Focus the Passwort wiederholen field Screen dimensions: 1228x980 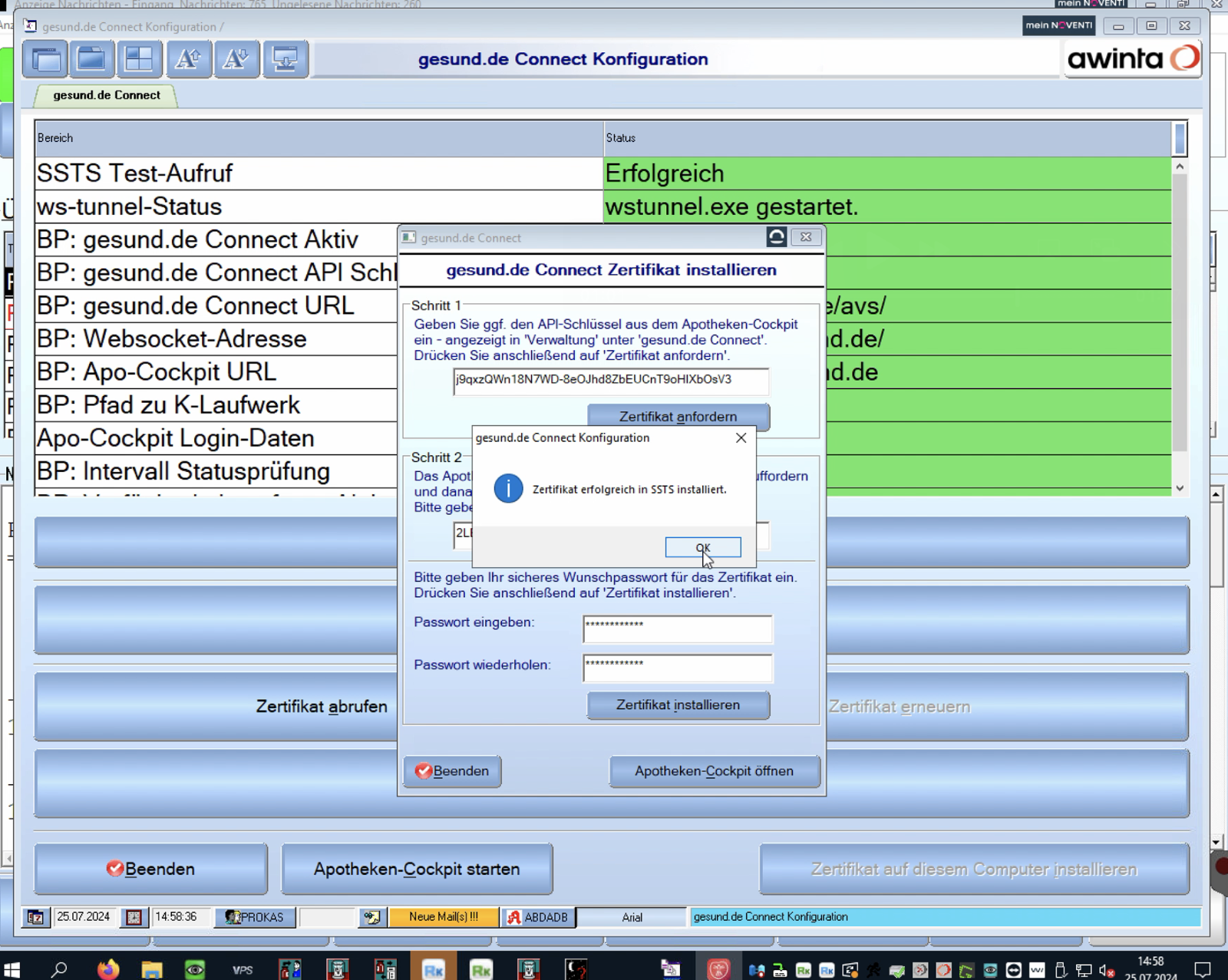tap(678, 668)
